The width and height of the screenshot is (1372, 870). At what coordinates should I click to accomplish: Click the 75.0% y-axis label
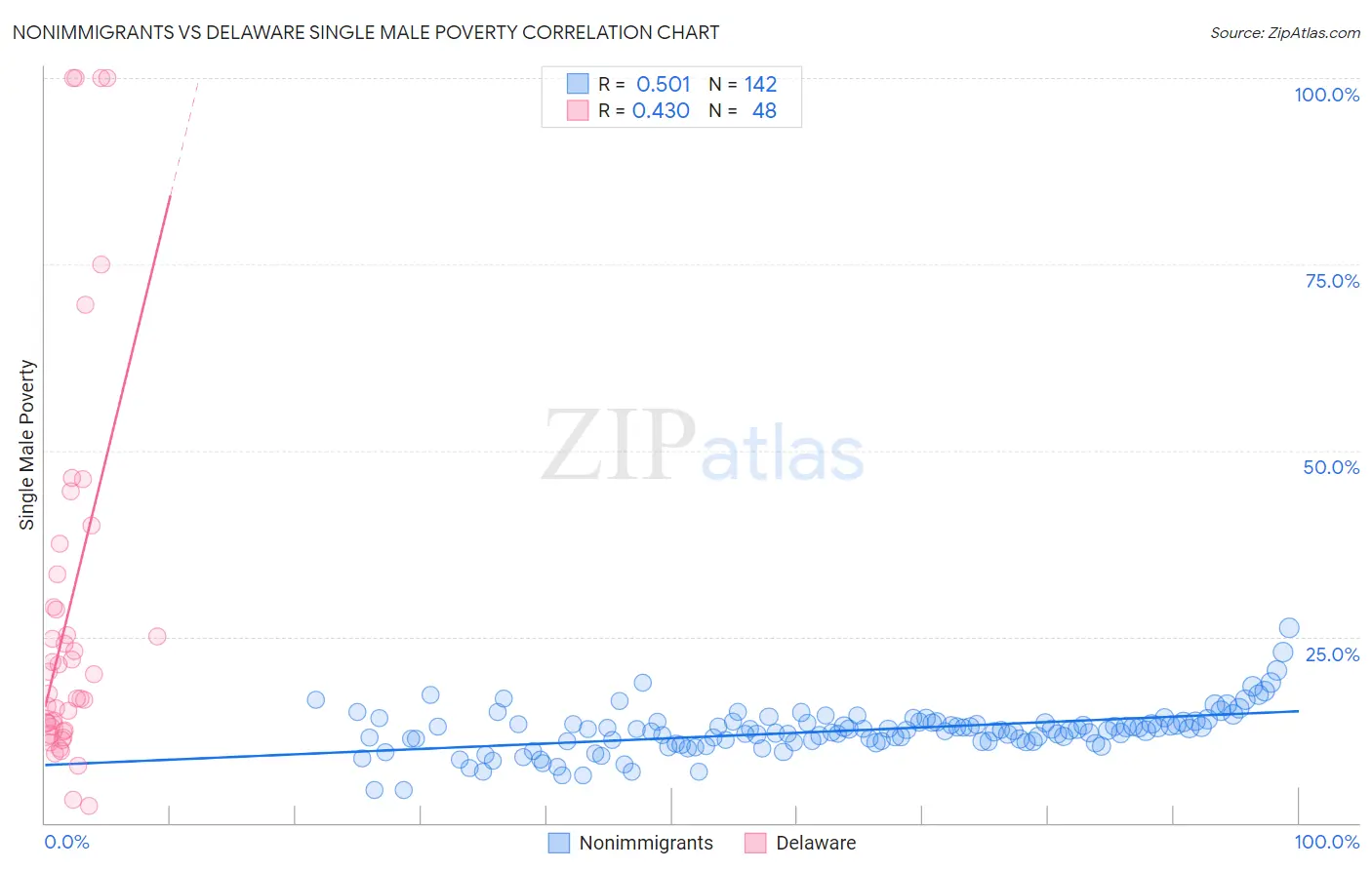[x=1332, y=281]
